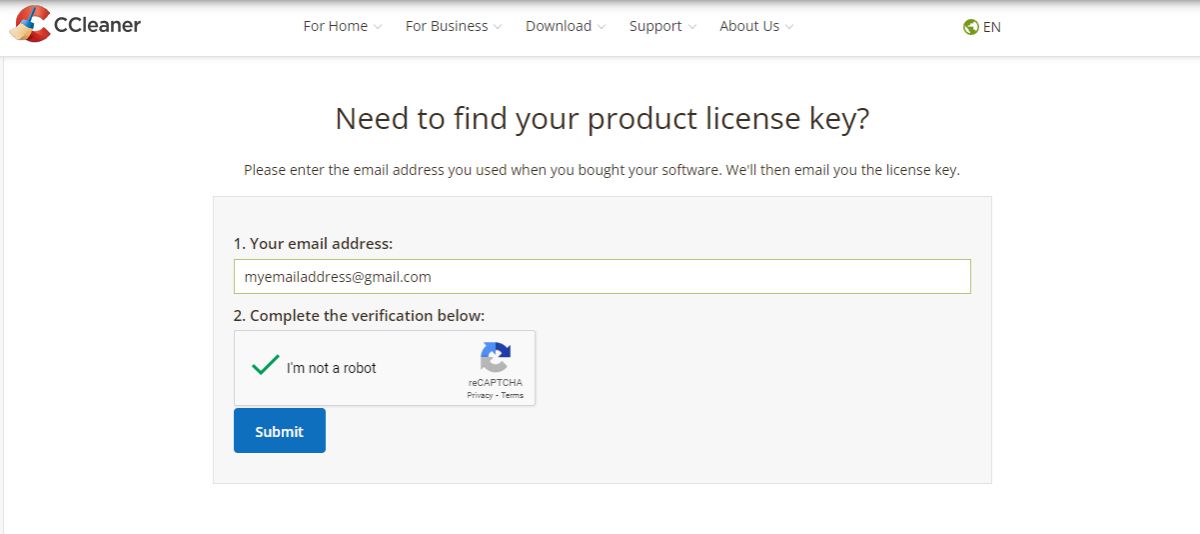
Task: Open the For Home menu
Action: click(x=343, y=26)
